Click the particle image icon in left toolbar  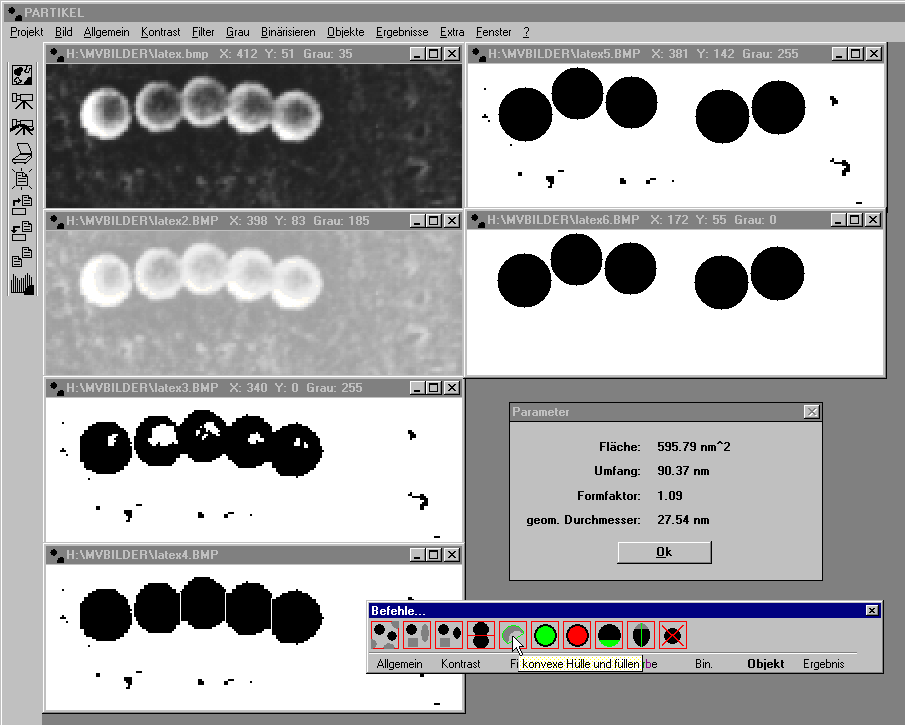pyautogui.click(x=23, y=75)
